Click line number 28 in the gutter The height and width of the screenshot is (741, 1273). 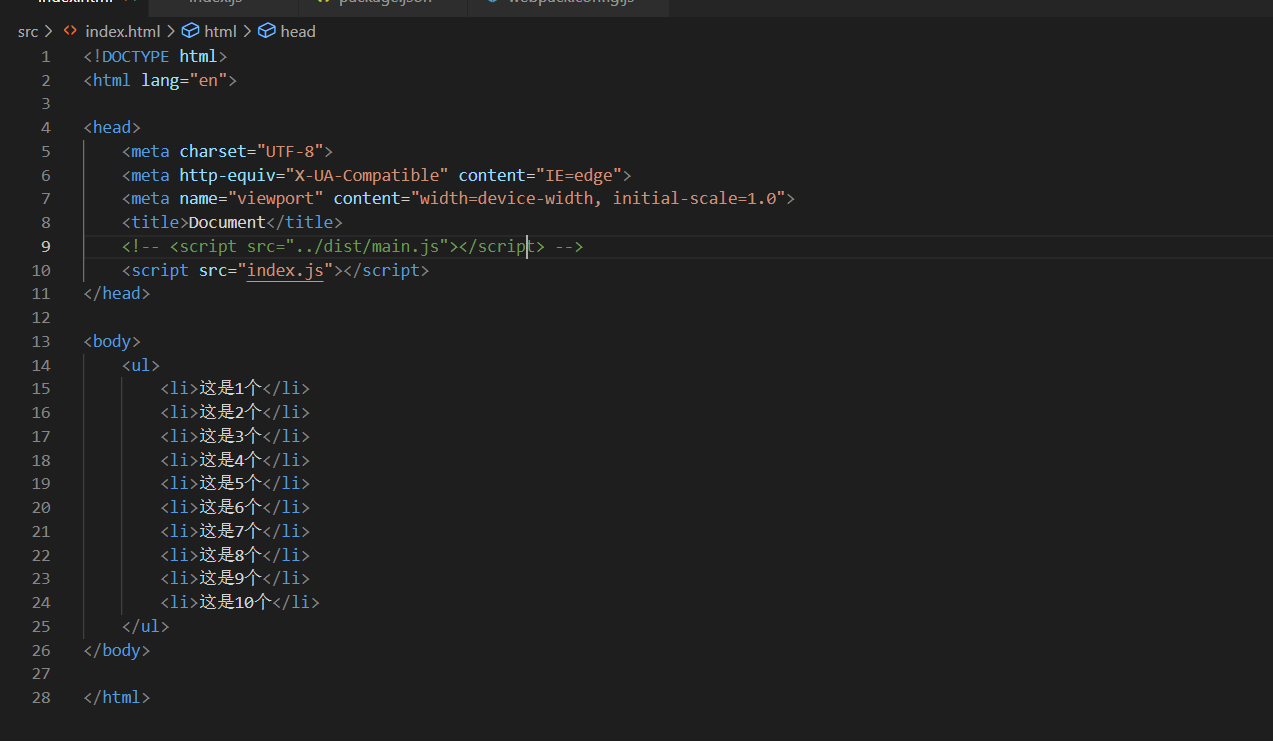[41, 697]
